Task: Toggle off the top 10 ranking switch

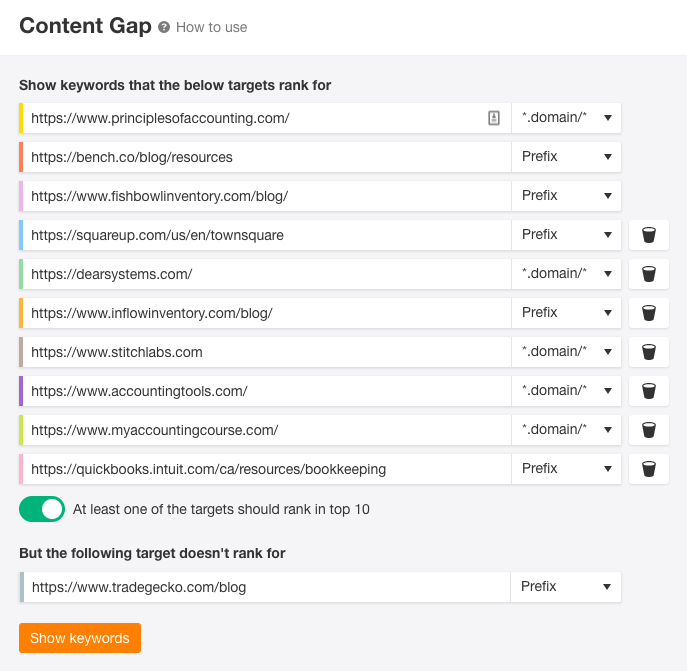Action: [42, 509]
